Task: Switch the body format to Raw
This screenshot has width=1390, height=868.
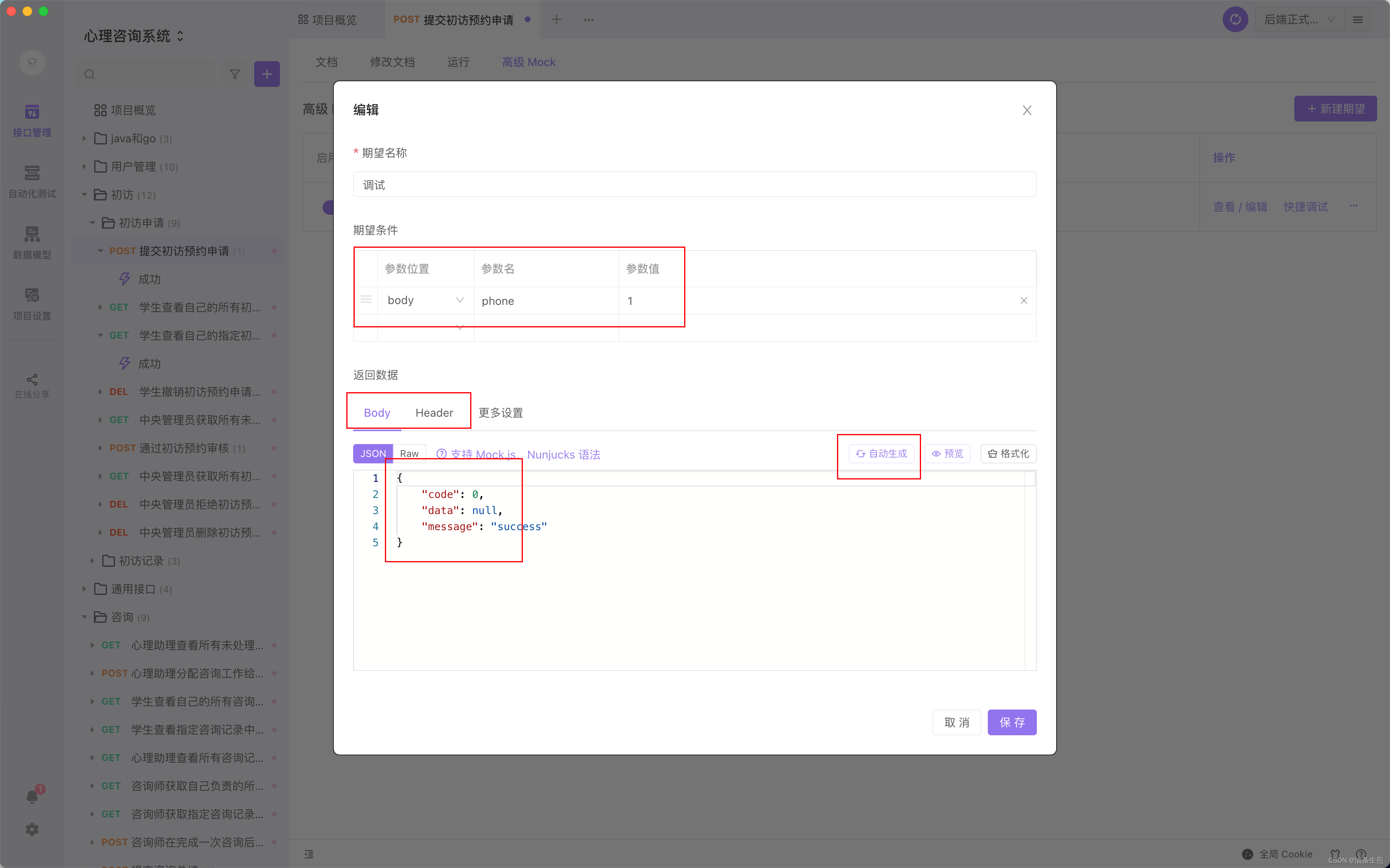Action: 409,454
